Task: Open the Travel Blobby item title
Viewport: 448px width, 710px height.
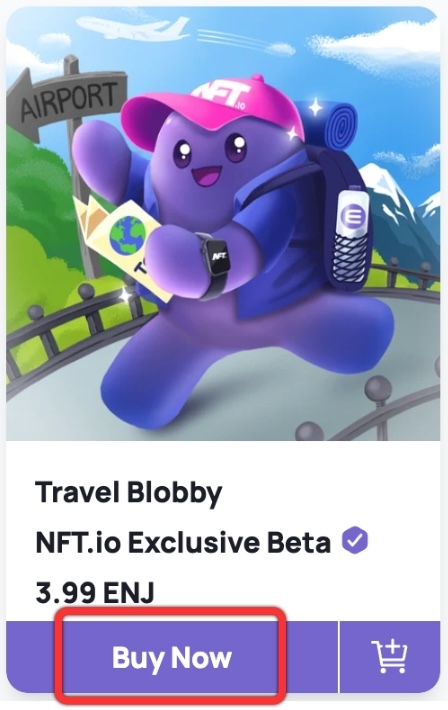Action: [x=129, y=493]
